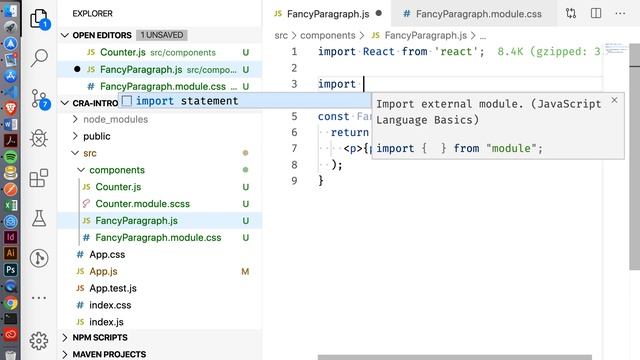
Task: Click line number 9 in gutter
Action: [x=294, y=181]
